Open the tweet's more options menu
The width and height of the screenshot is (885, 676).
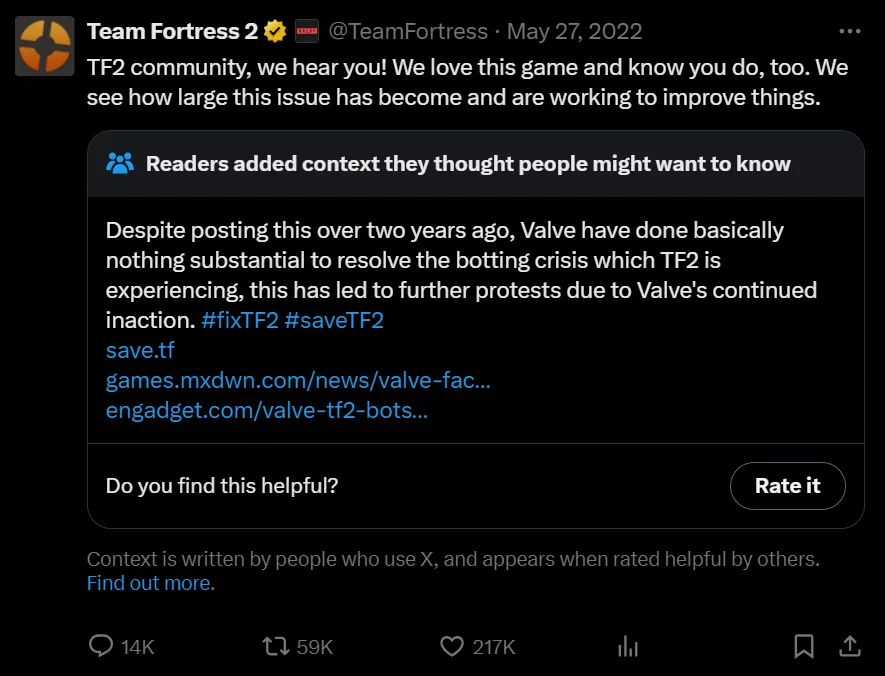tap(849, 31)
